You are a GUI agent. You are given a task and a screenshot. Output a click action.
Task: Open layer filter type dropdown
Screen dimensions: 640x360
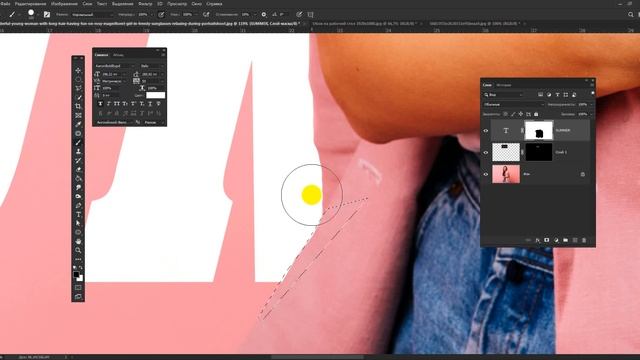click(503, 95)
